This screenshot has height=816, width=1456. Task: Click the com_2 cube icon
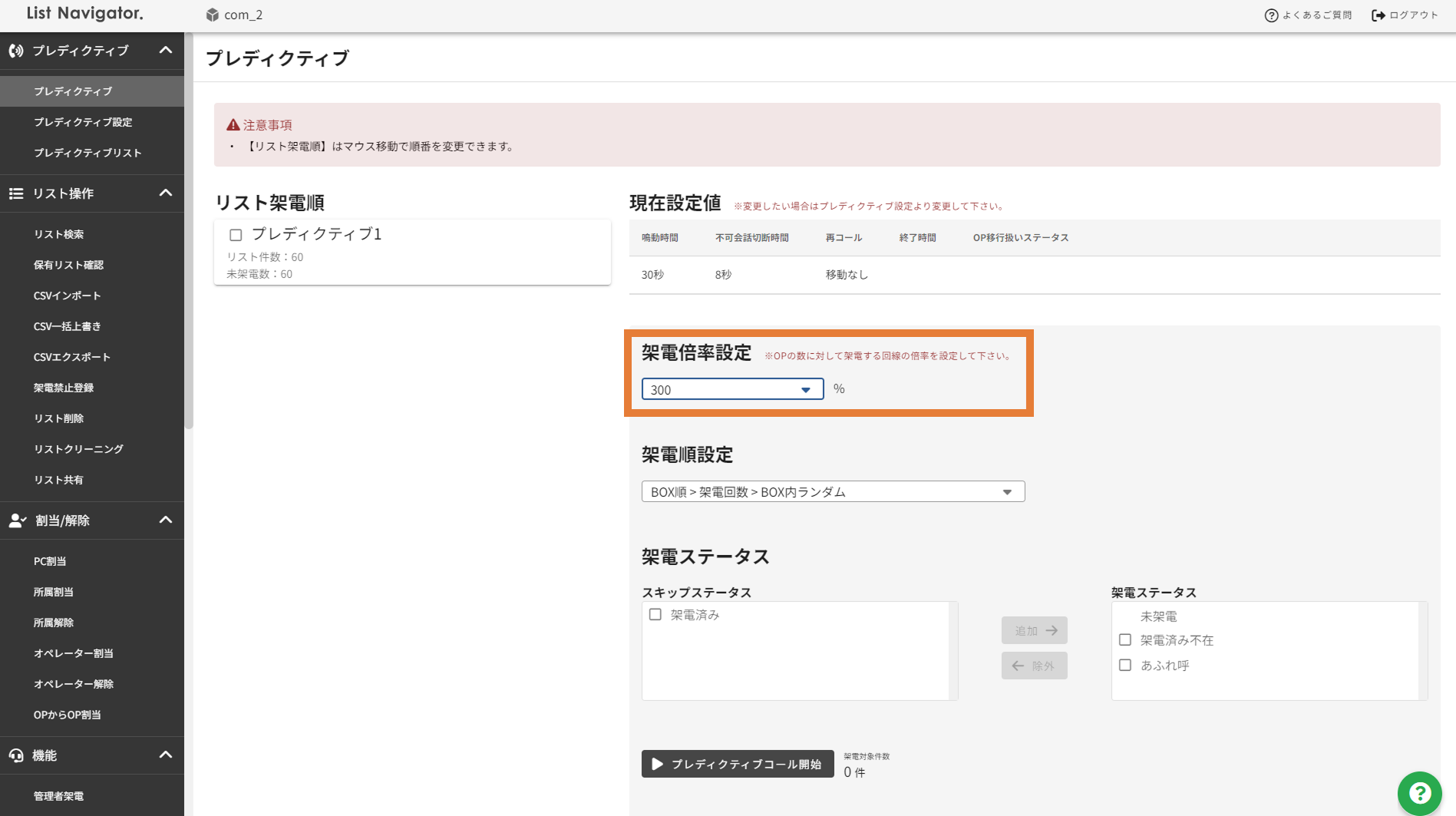(x=213, y=15)
